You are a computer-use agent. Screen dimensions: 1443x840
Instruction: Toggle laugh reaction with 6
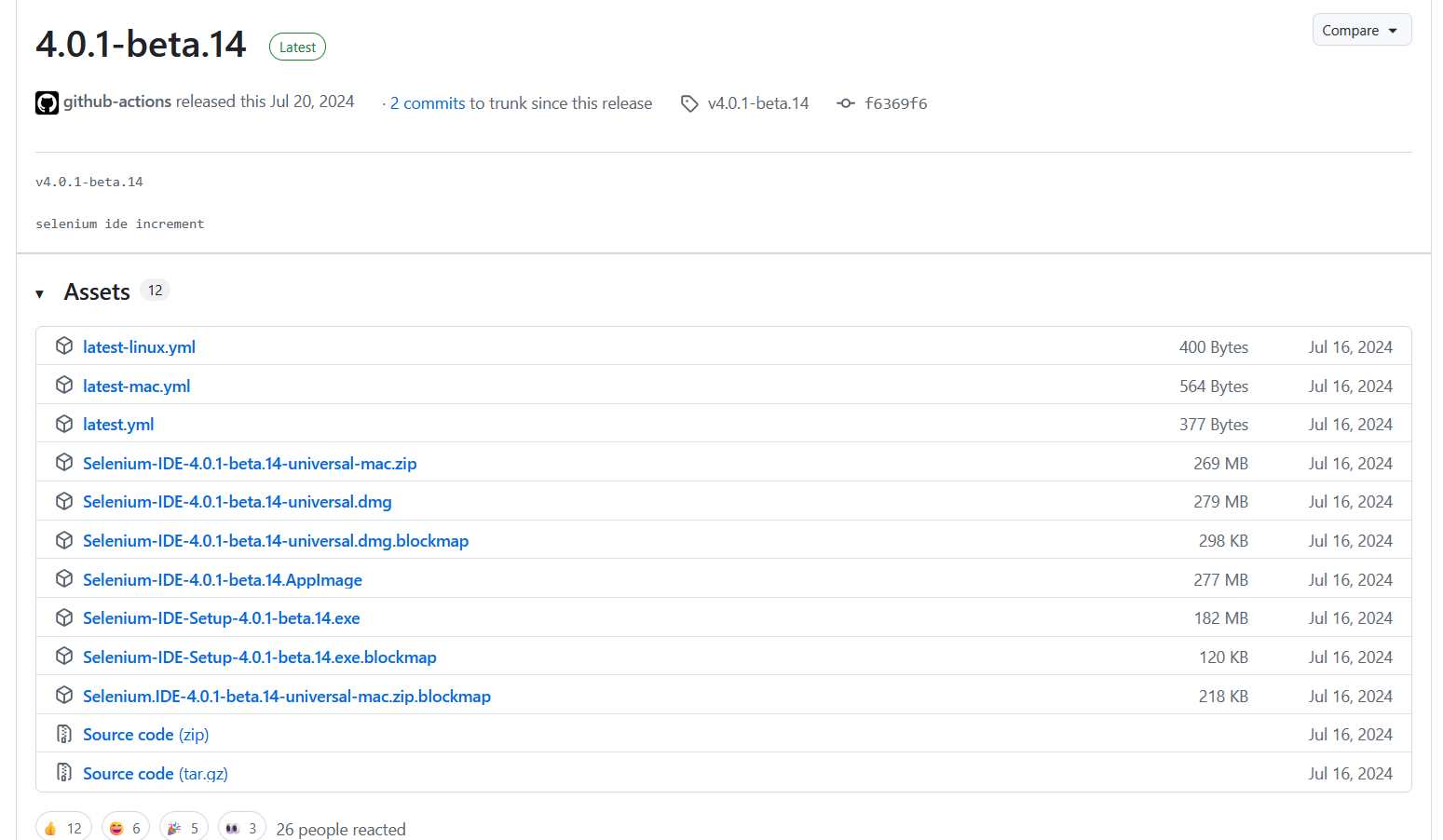126,828
